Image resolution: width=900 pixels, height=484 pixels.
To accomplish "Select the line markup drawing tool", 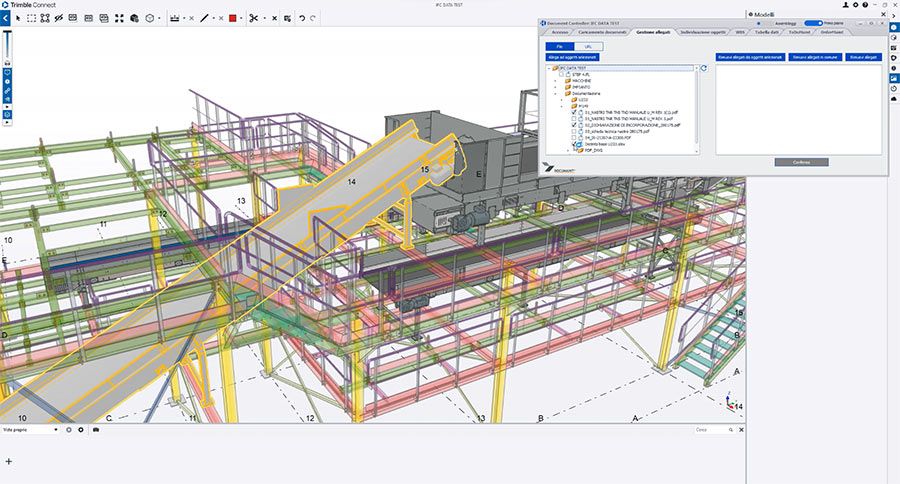I will pos(205,18).
